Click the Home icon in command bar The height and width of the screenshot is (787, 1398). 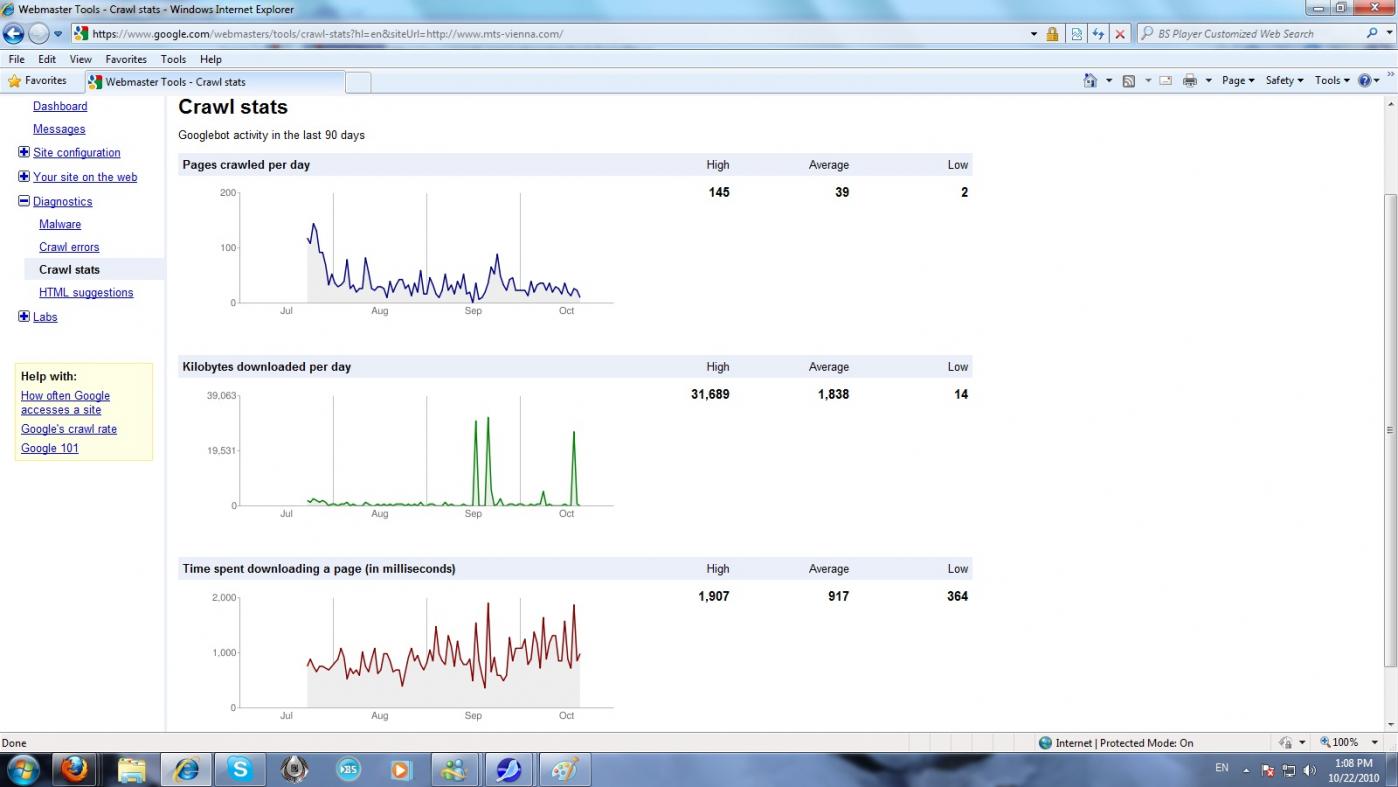[1090, 81]
